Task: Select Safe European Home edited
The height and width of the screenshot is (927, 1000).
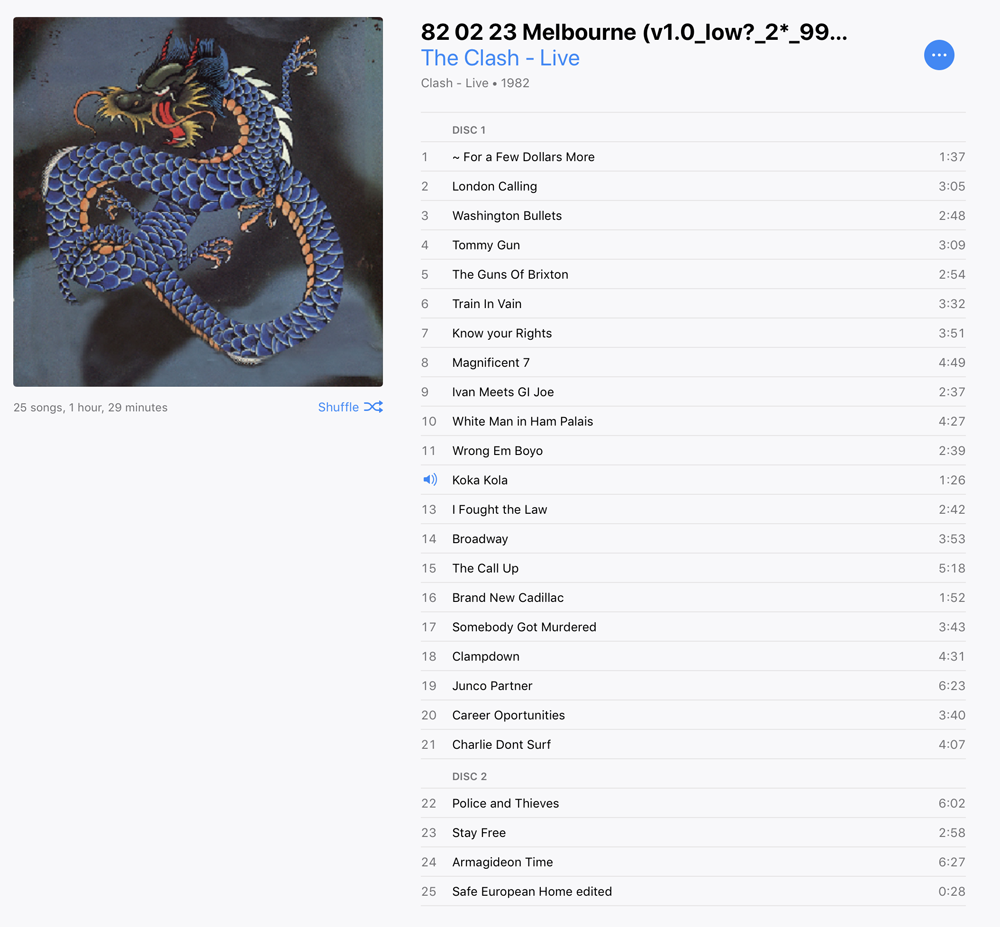Action: [x=693, y=891]
